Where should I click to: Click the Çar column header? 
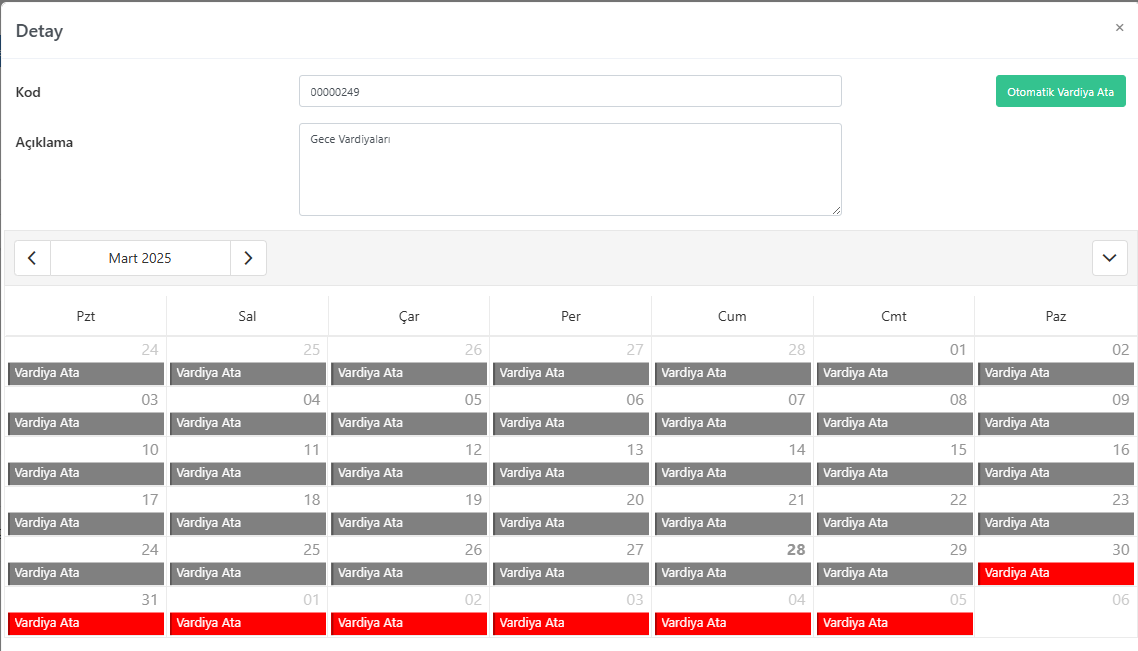point(409,316)
